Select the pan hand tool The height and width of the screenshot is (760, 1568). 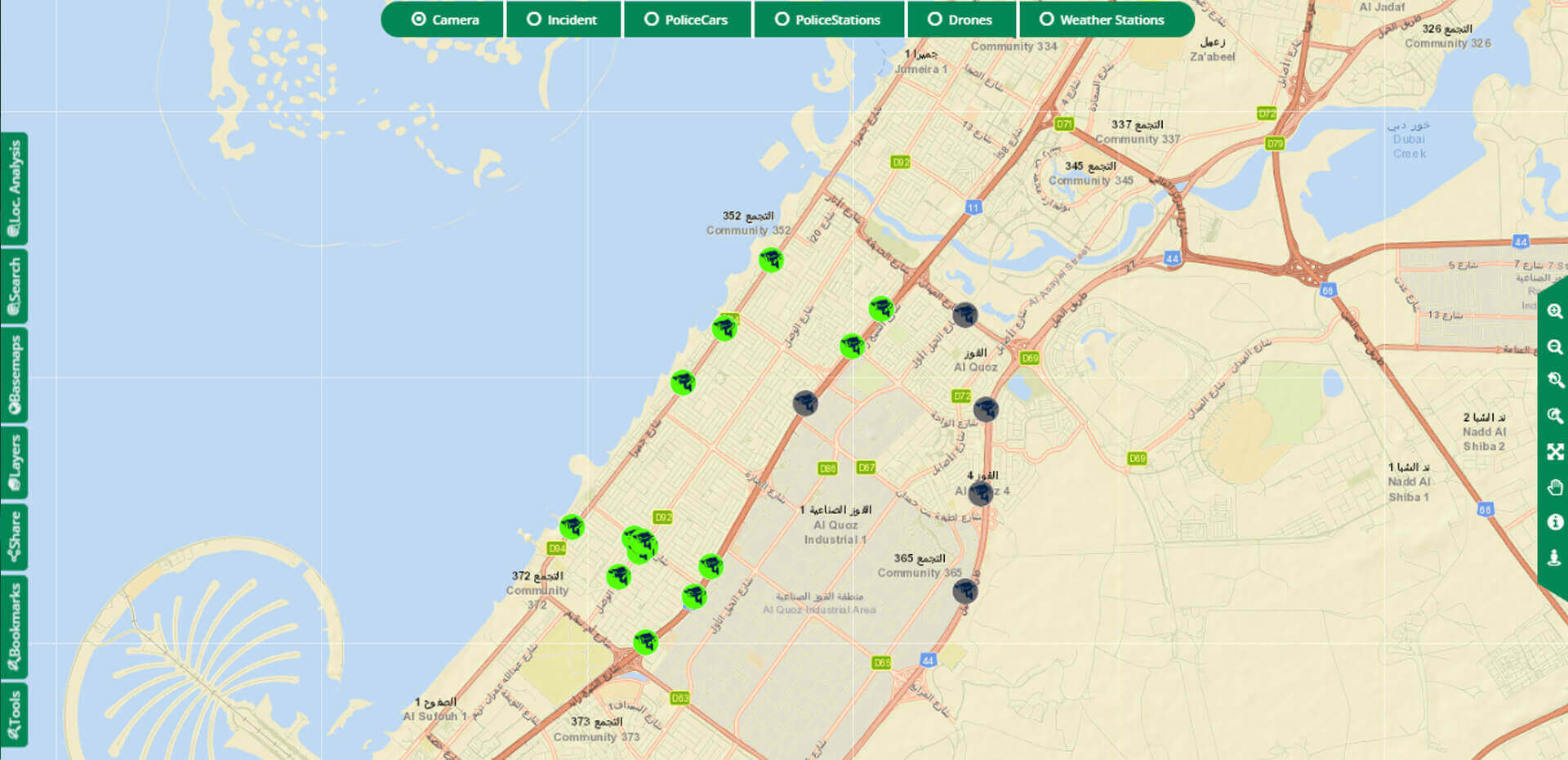(x=1554, y=487)
